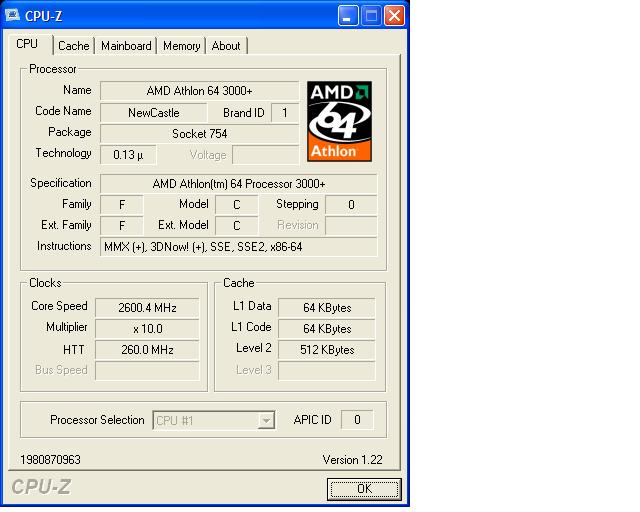The height and width of the screenshot is (512, 640).
Task: Select the Memory tab
Action: 181,46
